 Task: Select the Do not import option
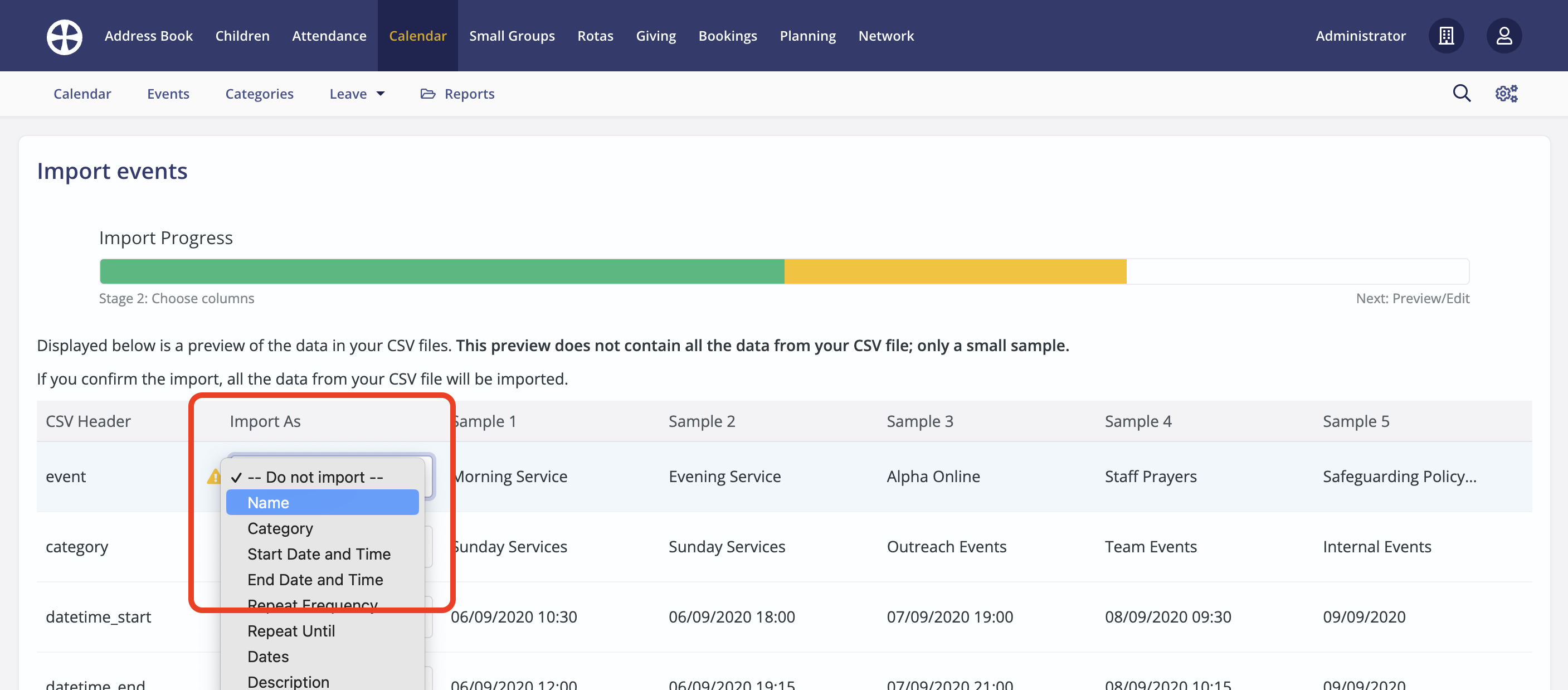click(315, 478)
